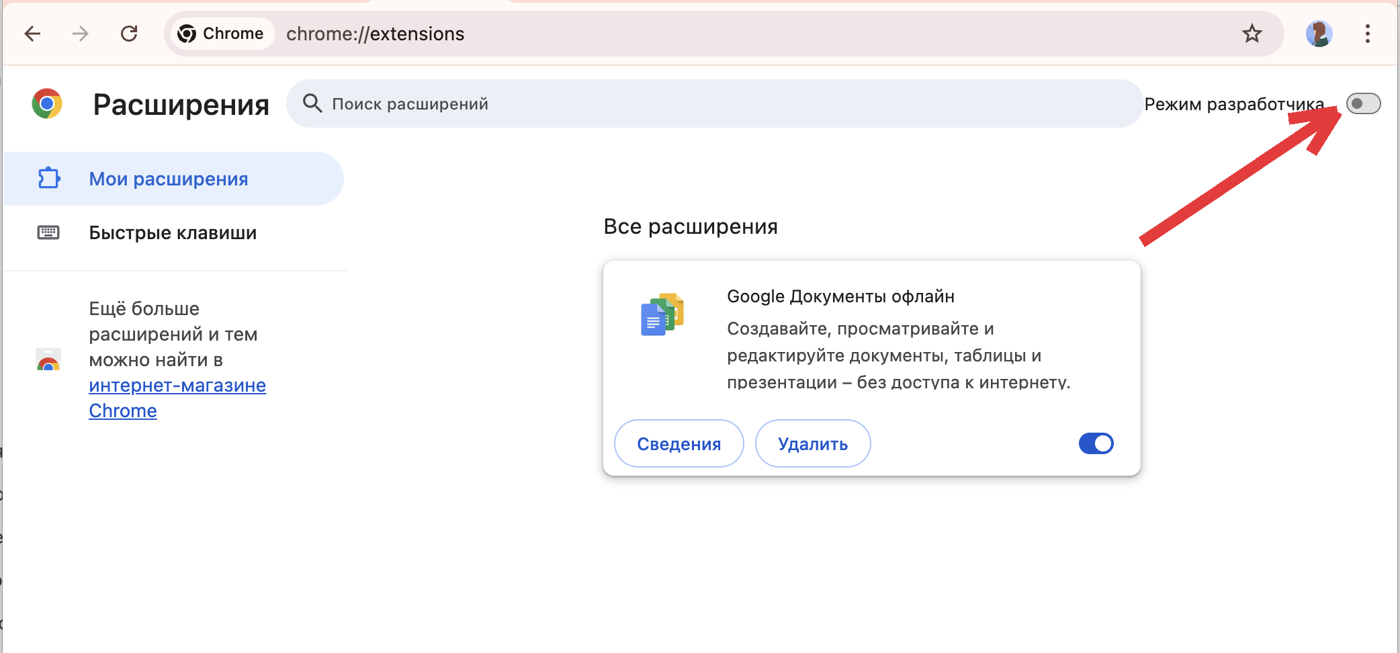Click the Режим разработчика label
1400x653 pixels.
1234,104
